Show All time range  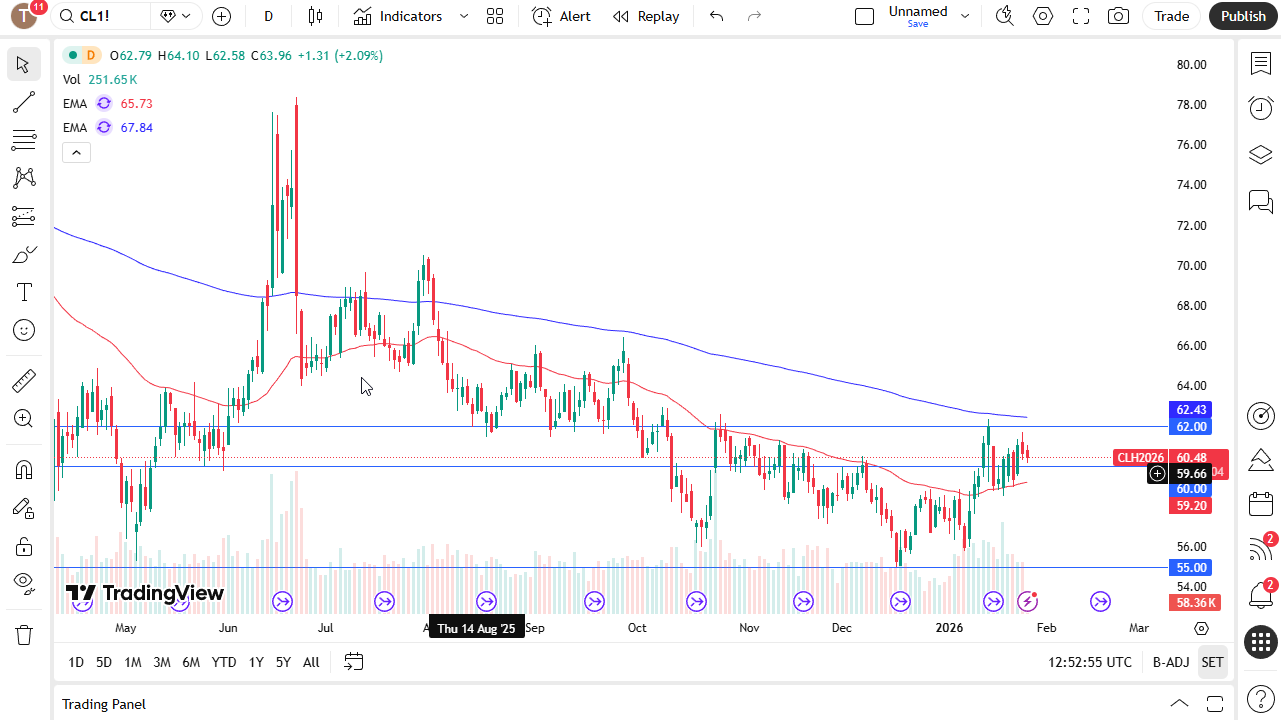tap(311, 662)
